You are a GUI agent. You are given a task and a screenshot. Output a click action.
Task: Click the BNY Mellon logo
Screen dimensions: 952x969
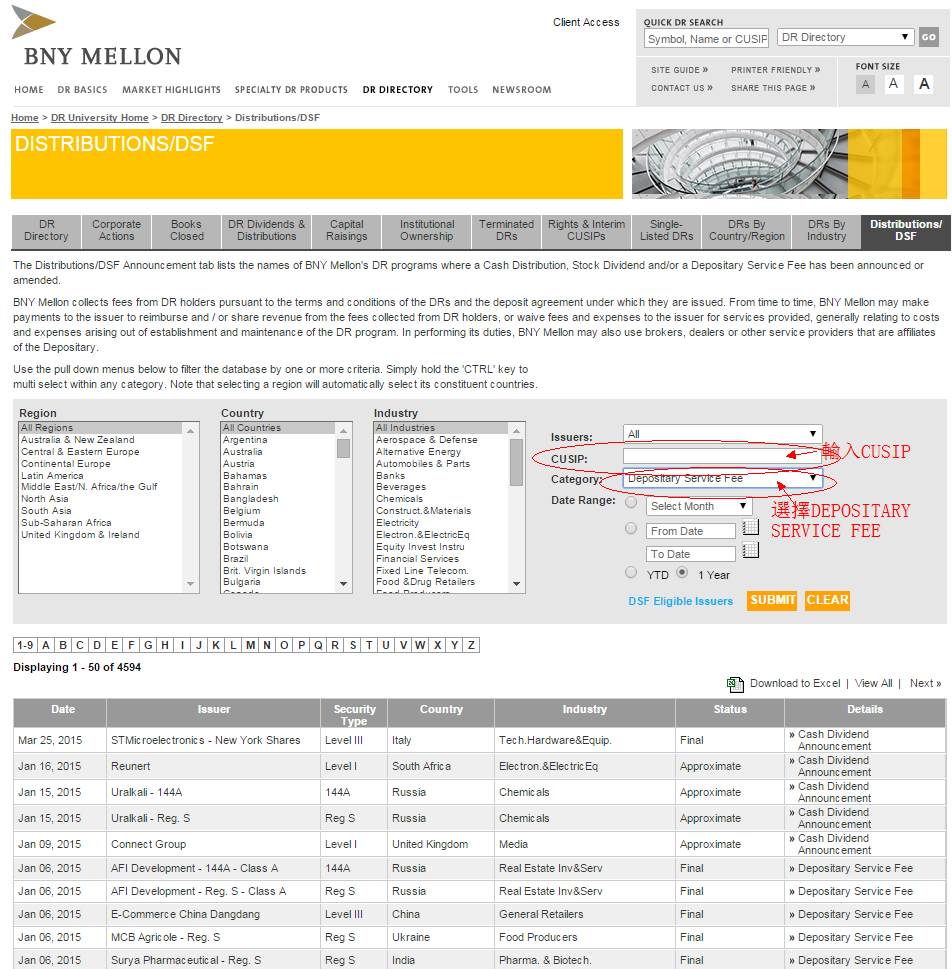(x=96, y=36)
